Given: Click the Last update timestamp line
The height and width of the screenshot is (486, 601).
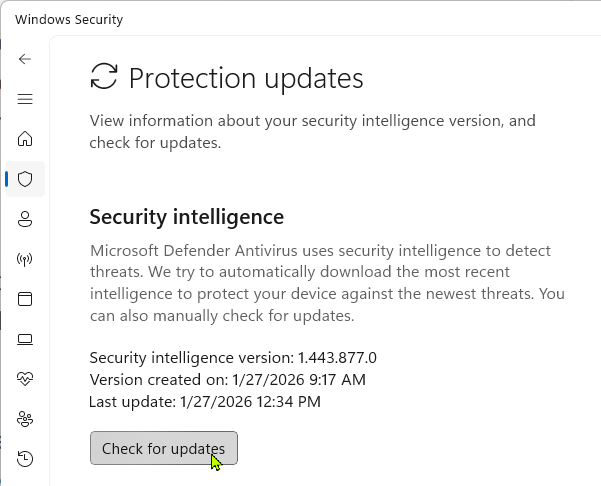Looking at the screenshot, I should [205, 402].
